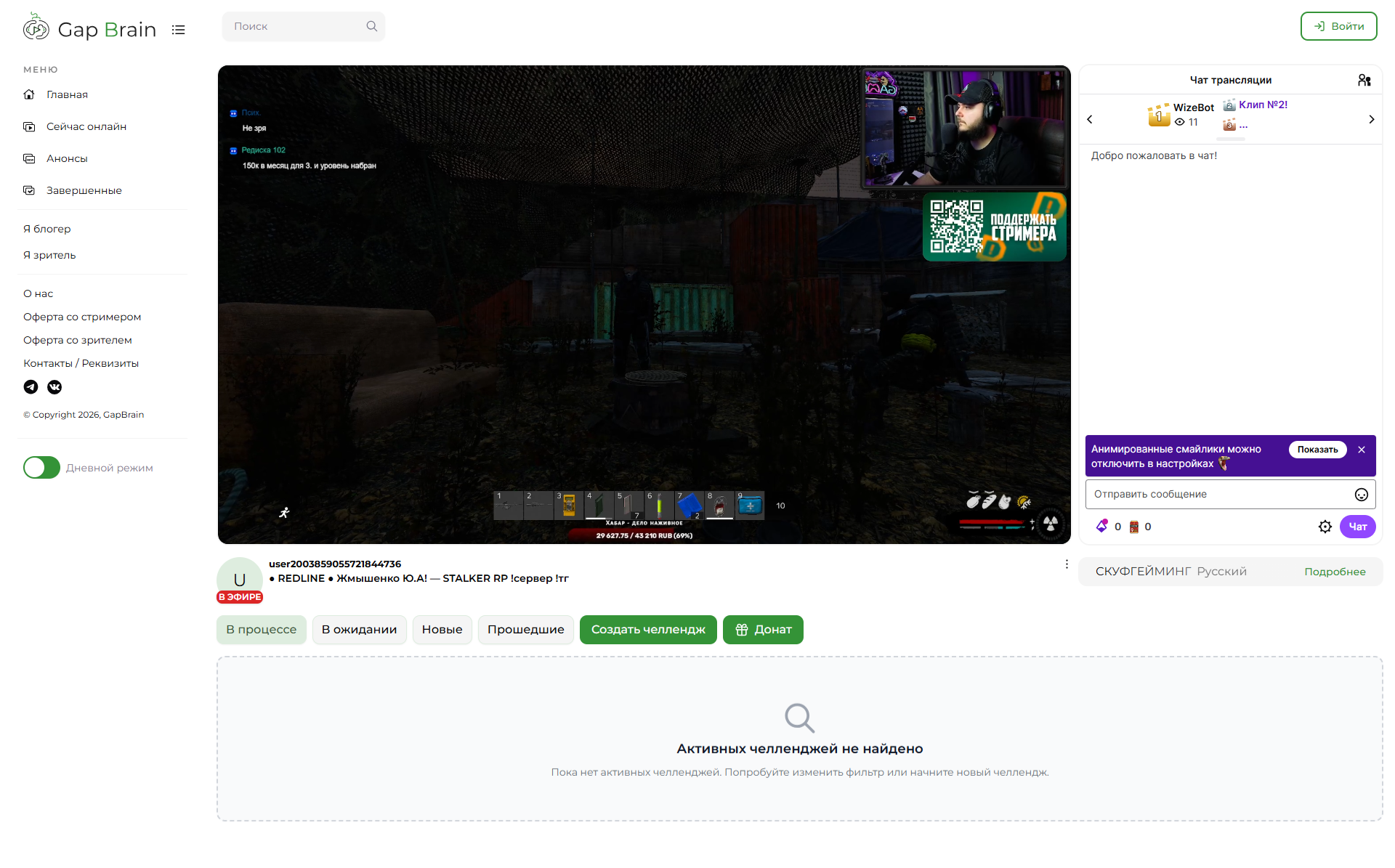
Task: Click the red gift counter icon
Action: (x=1134, y=527)
